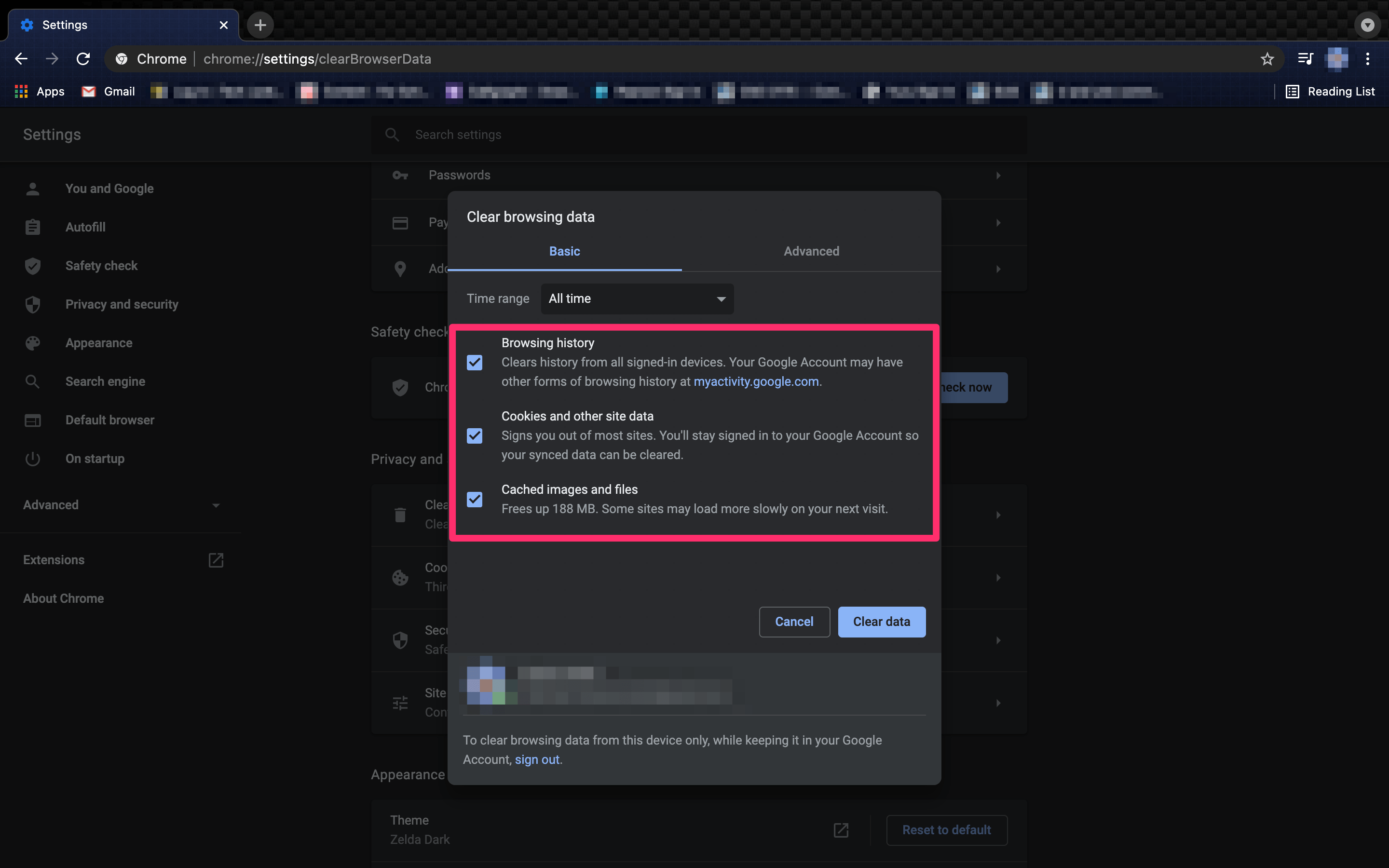Viewport: 1389px width, 868px height.
Task: Click the browser reload icon
Action: pos(83,58)
